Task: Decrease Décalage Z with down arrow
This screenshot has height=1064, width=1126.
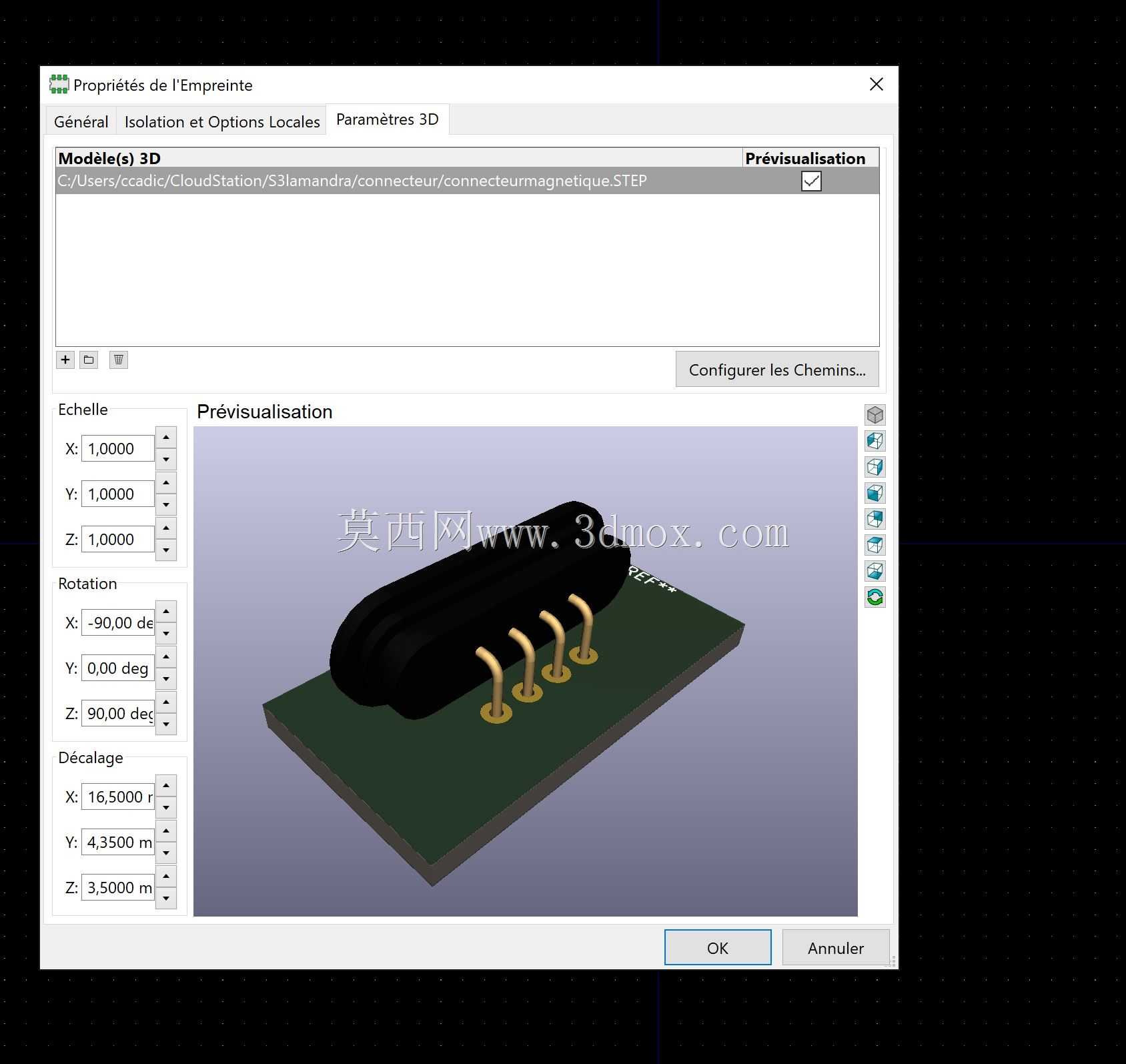Action: coord(166,898)
